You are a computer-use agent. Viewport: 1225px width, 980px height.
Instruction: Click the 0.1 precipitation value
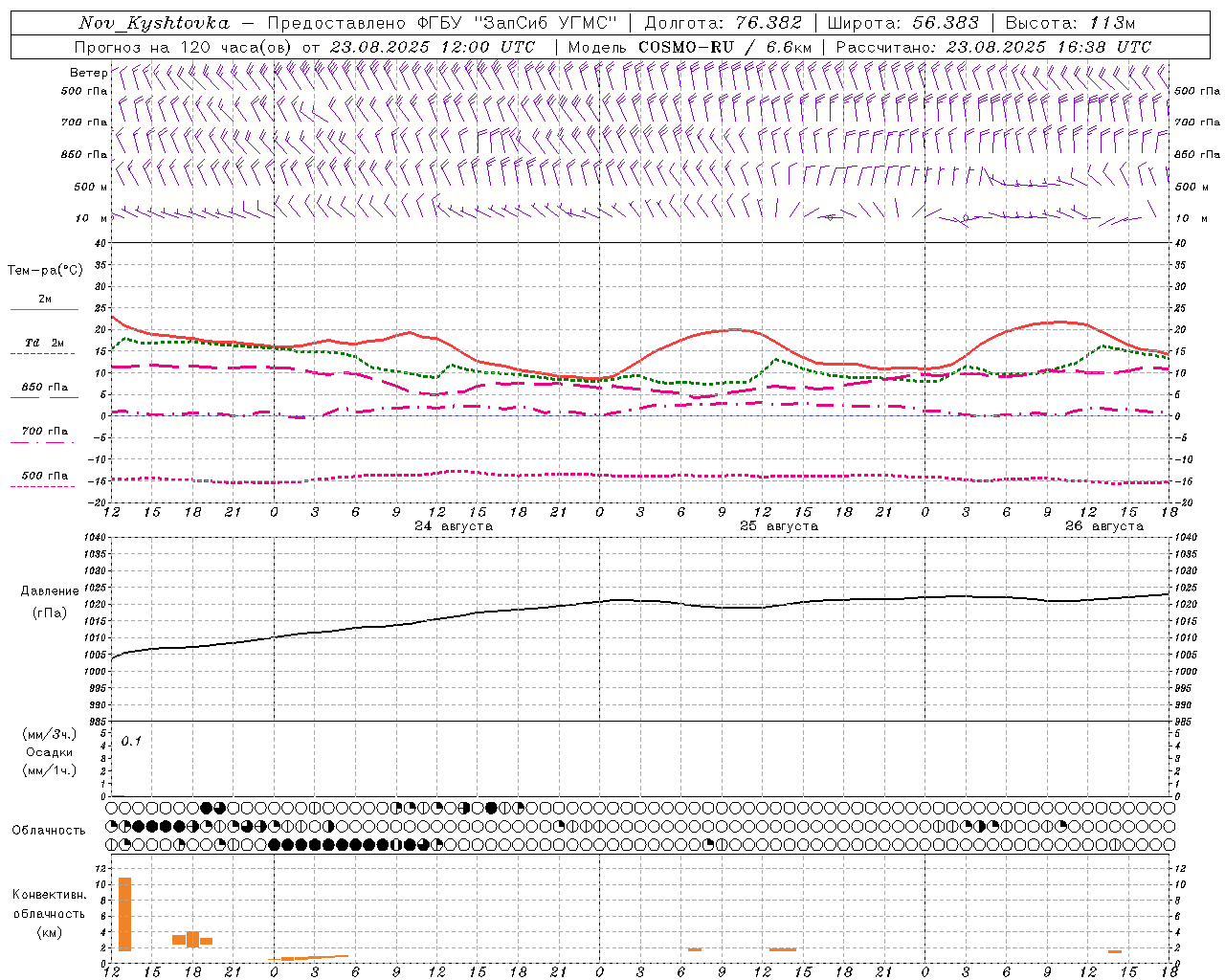click(x=131, y=741)
